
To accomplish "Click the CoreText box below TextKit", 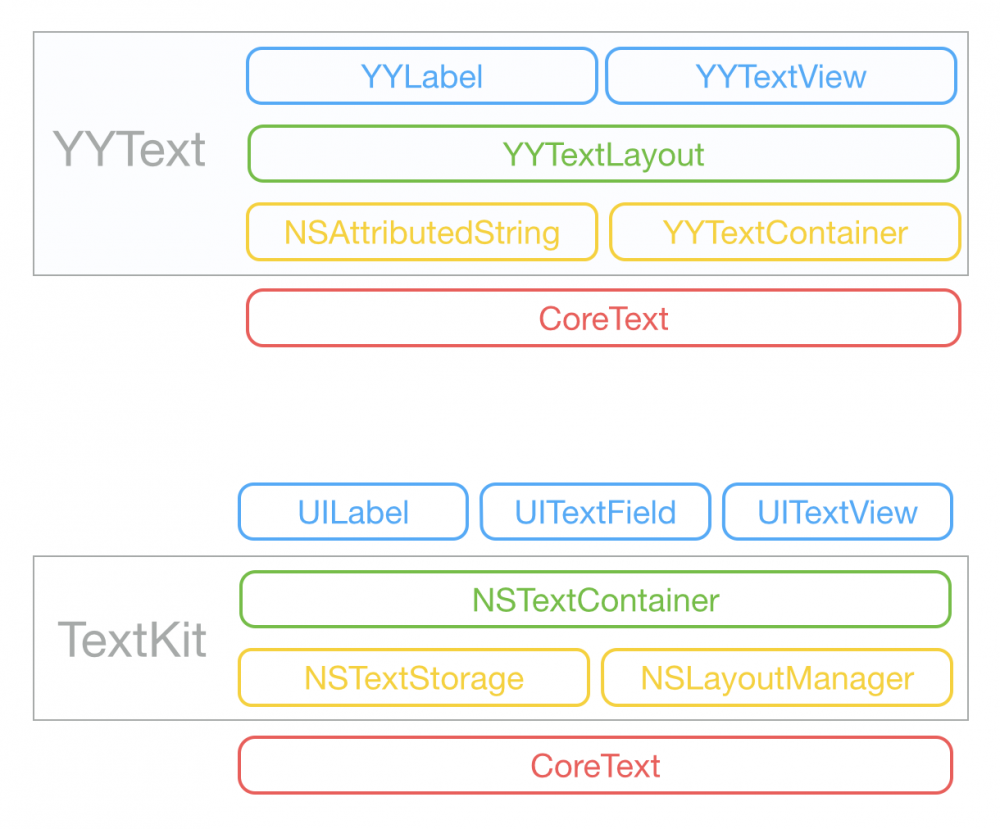I will (x=595, y=766).
